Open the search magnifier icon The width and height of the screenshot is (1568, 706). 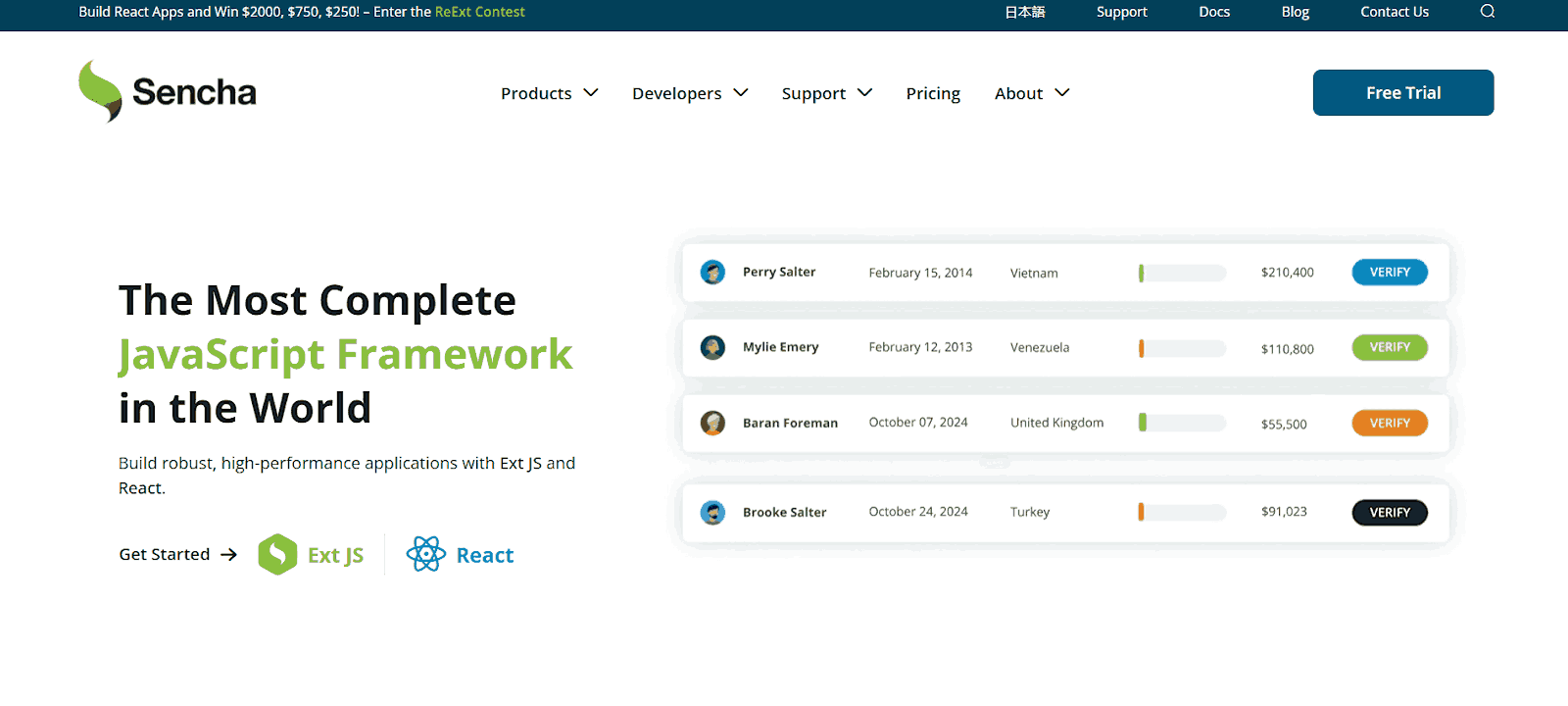[x=1488, y=12]
